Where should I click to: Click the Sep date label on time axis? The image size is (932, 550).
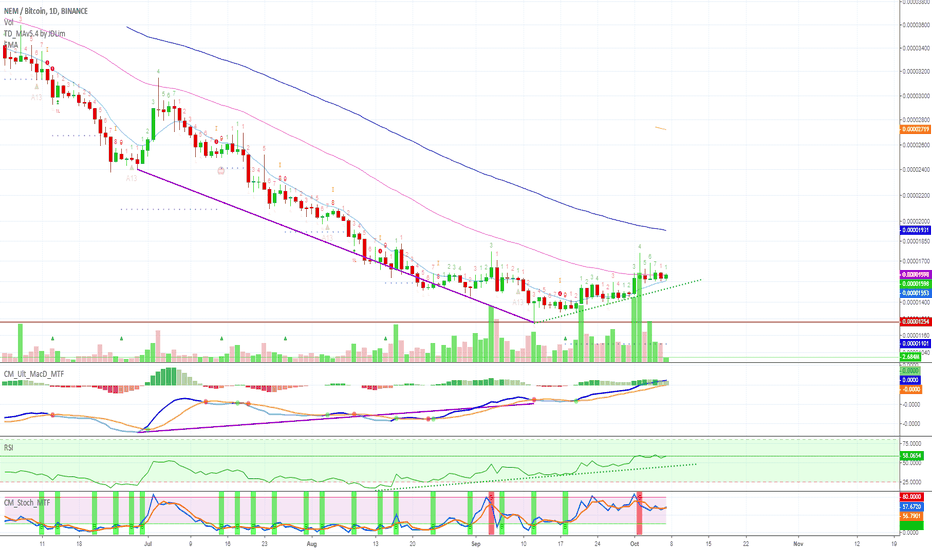pos(476,543)
